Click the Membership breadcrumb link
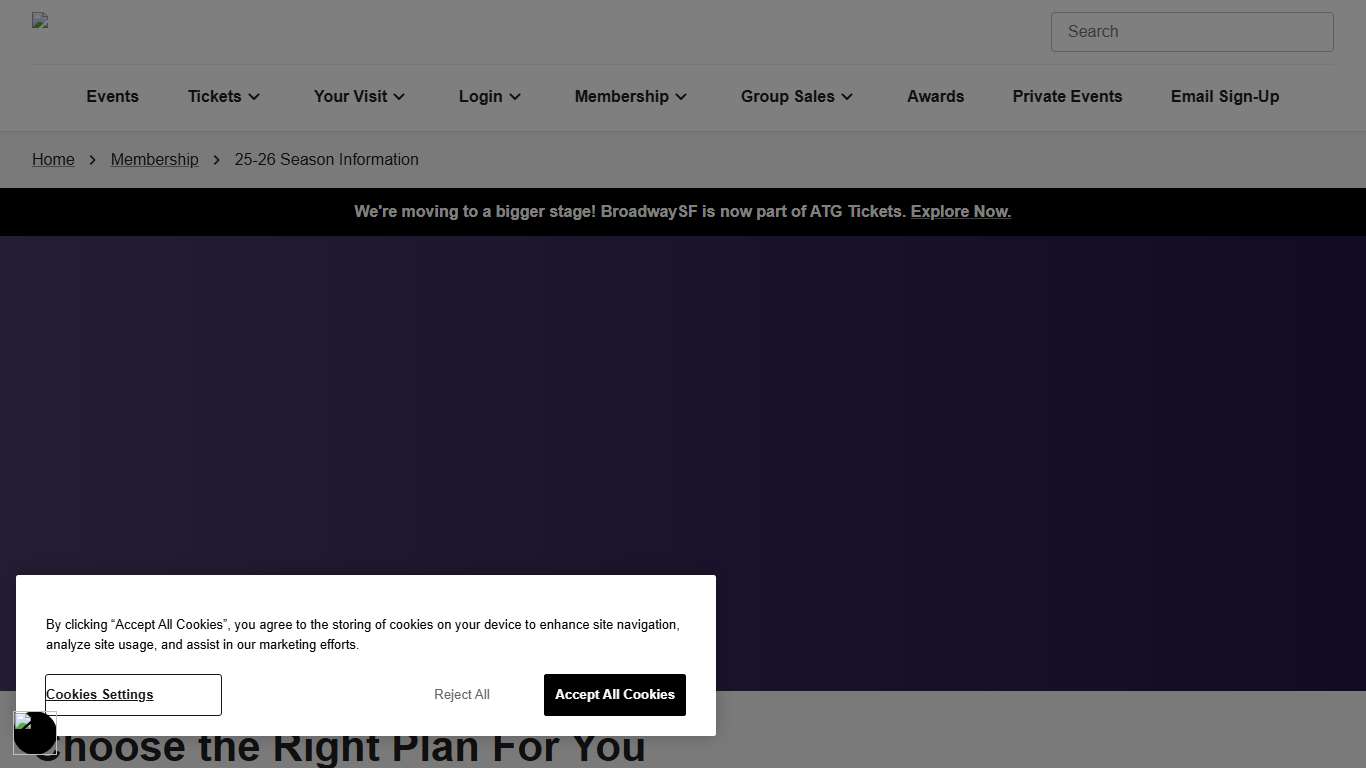Viewport: 1366px width, 768px height. pos(154,160)
